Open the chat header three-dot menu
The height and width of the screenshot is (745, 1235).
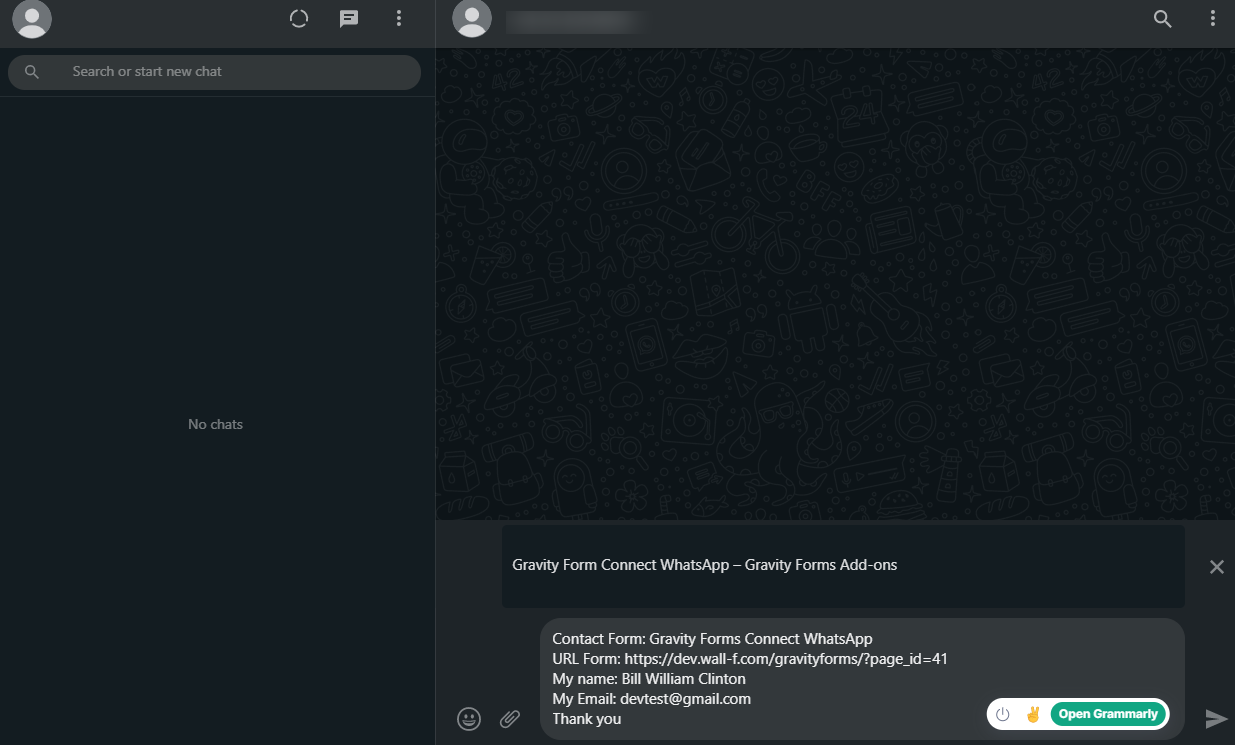[x=1213, y=19]
